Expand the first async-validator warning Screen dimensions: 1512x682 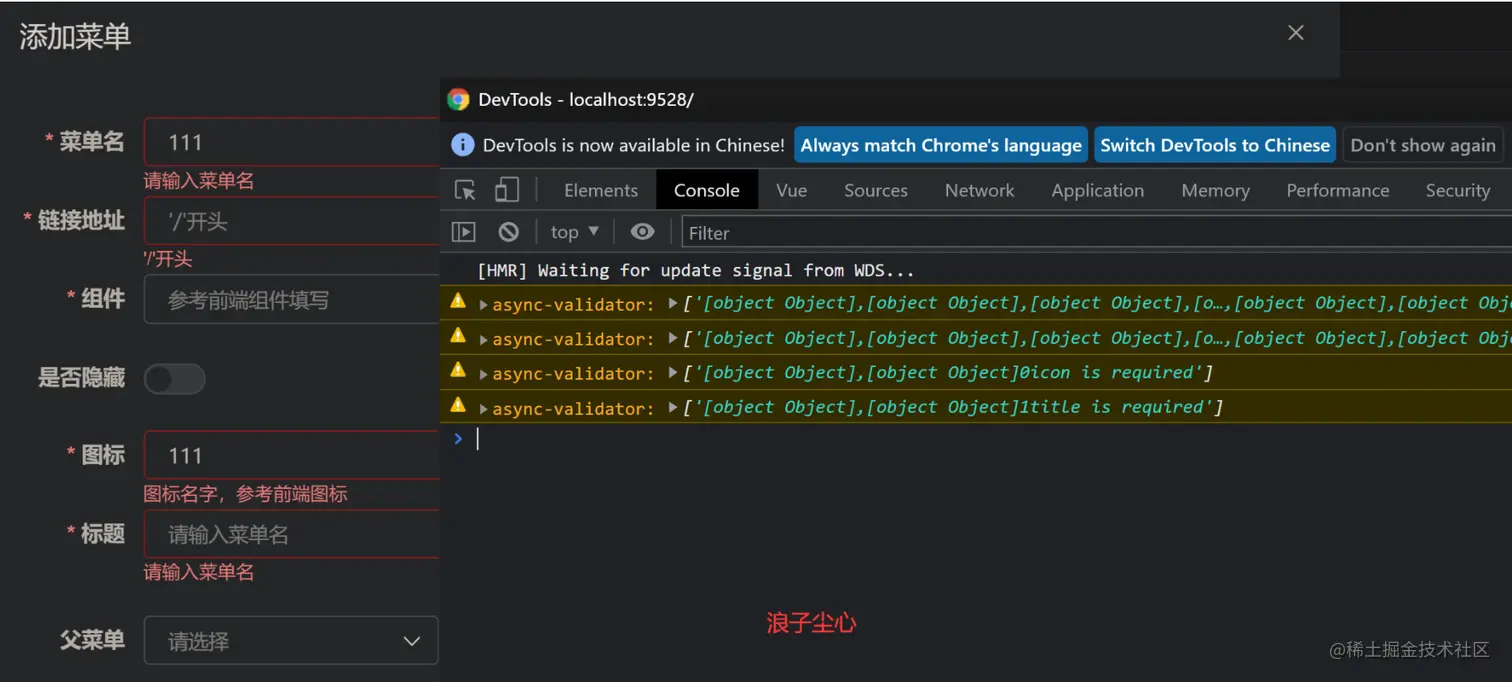point(484,304)
